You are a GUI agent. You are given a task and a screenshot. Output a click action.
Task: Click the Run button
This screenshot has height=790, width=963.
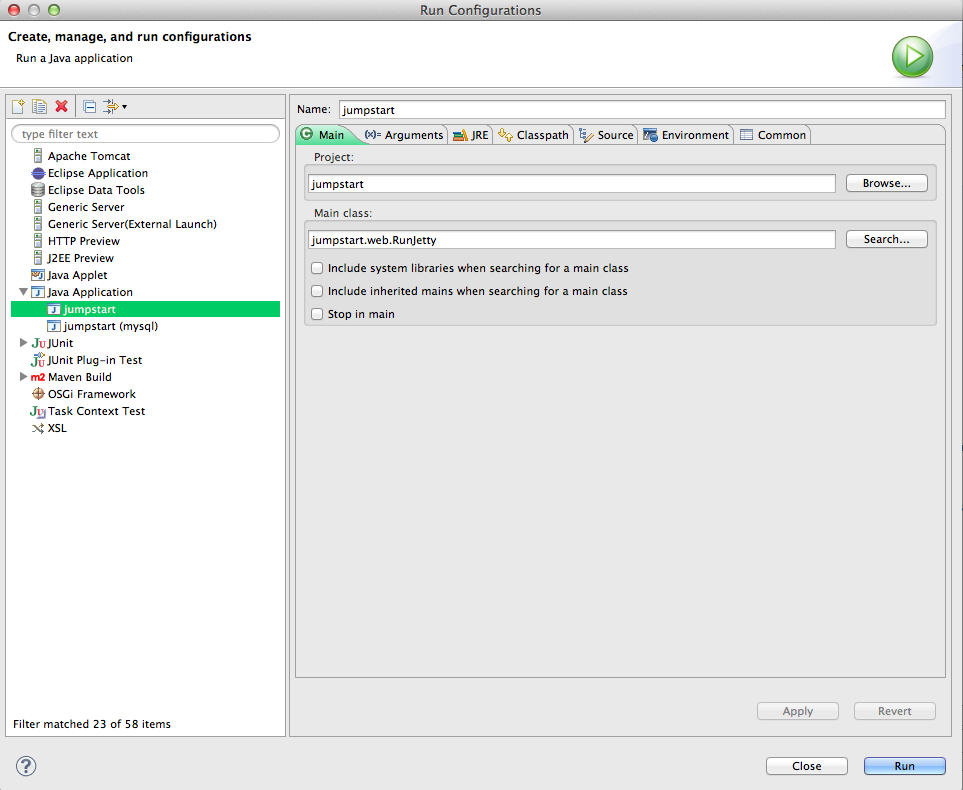904,766
